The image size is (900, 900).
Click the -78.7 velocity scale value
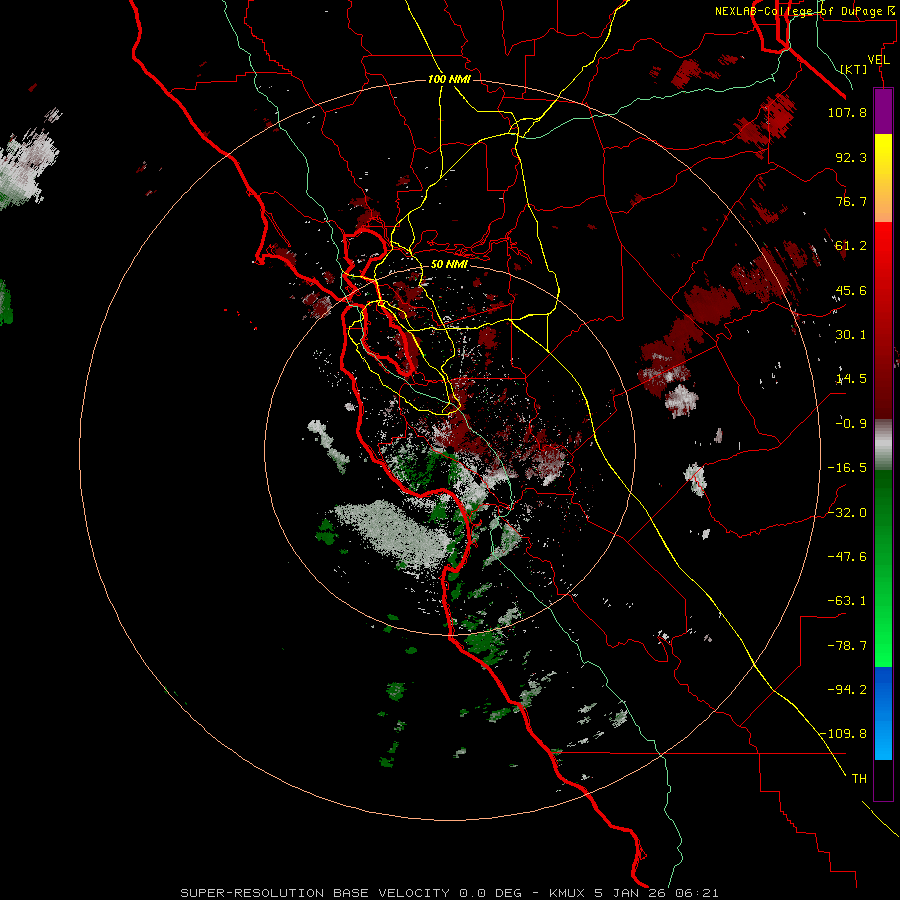(847, 646)
